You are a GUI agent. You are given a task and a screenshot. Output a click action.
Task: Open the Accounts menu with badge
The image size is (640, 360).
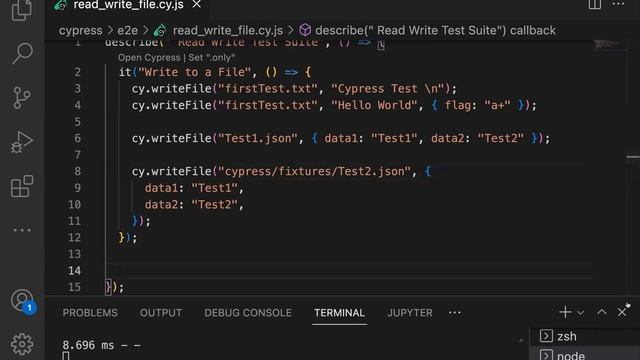22,301
